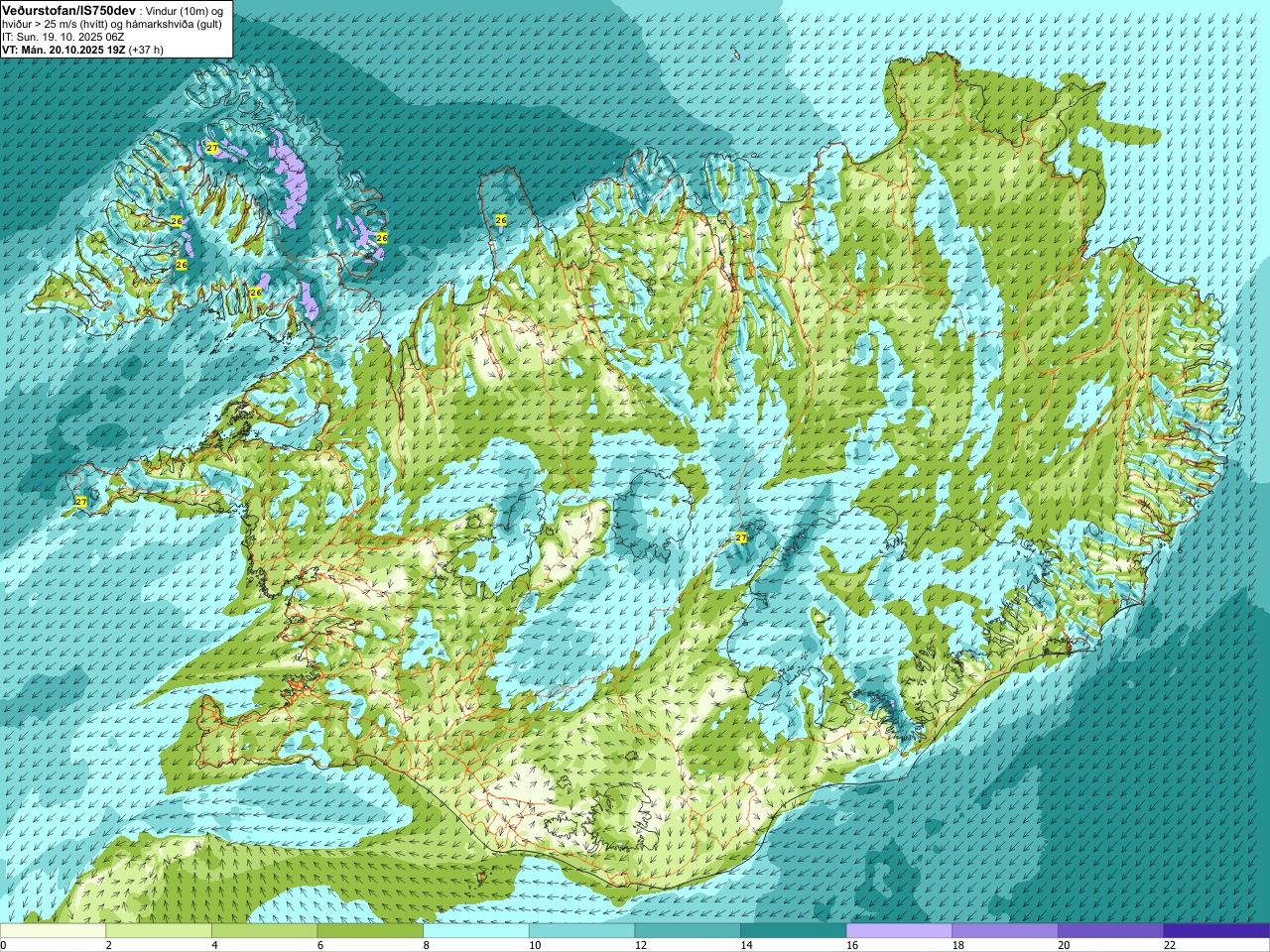
Task: Click the yellow 27 gust marker near Vatnajökull
Action: pos(740,537)
